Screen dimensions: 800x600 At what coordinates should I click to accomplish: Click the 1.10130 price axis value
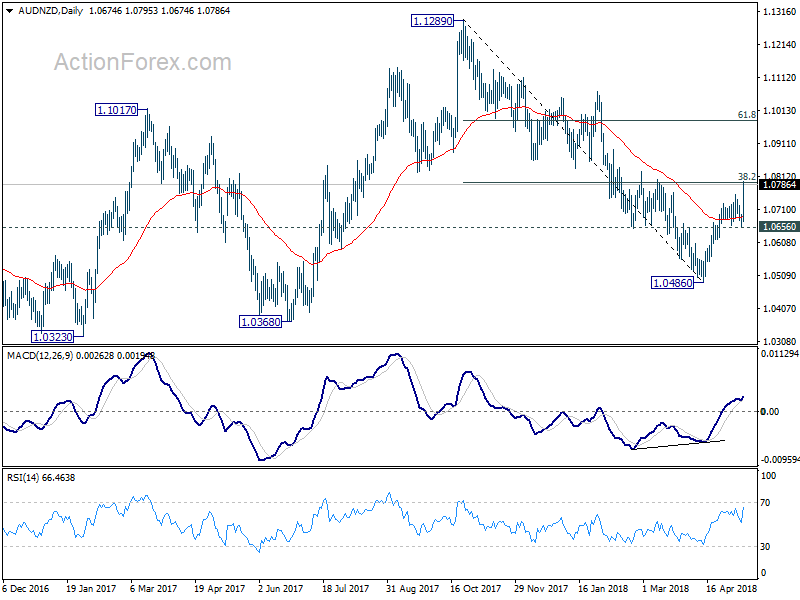[x=779, y=111]
